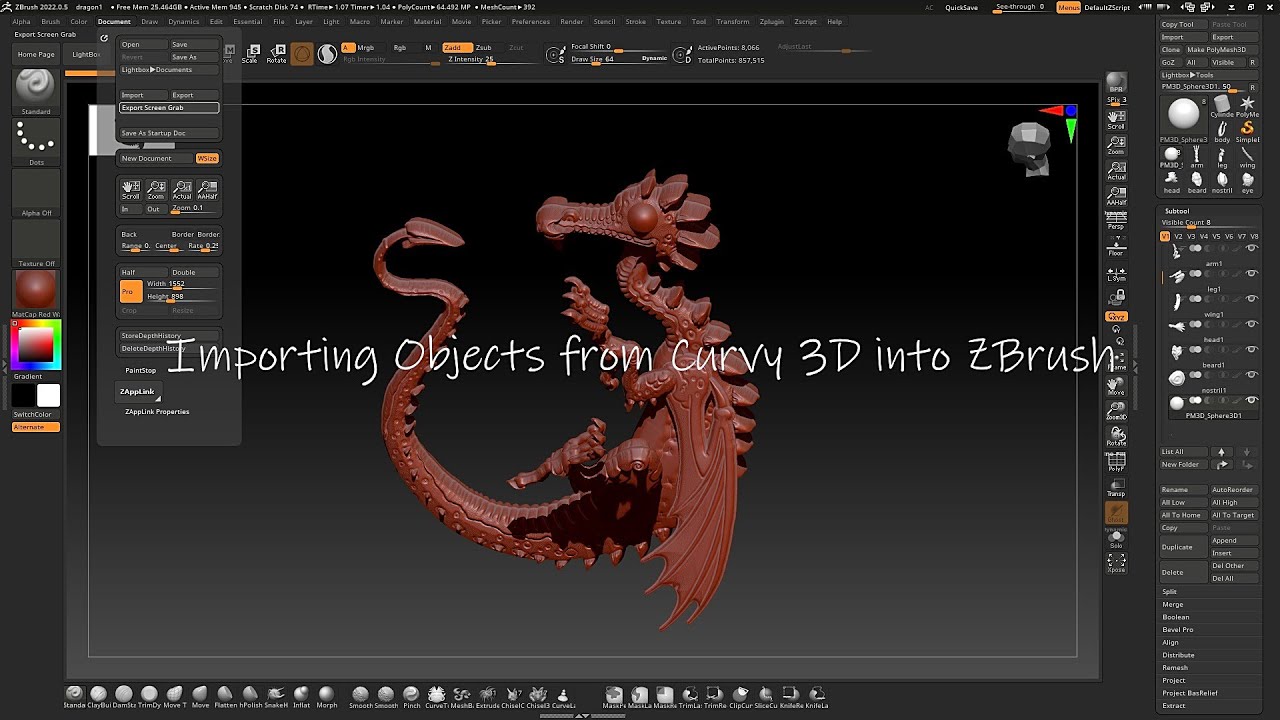
Task: Click the Home Page button
Action: 36,54
